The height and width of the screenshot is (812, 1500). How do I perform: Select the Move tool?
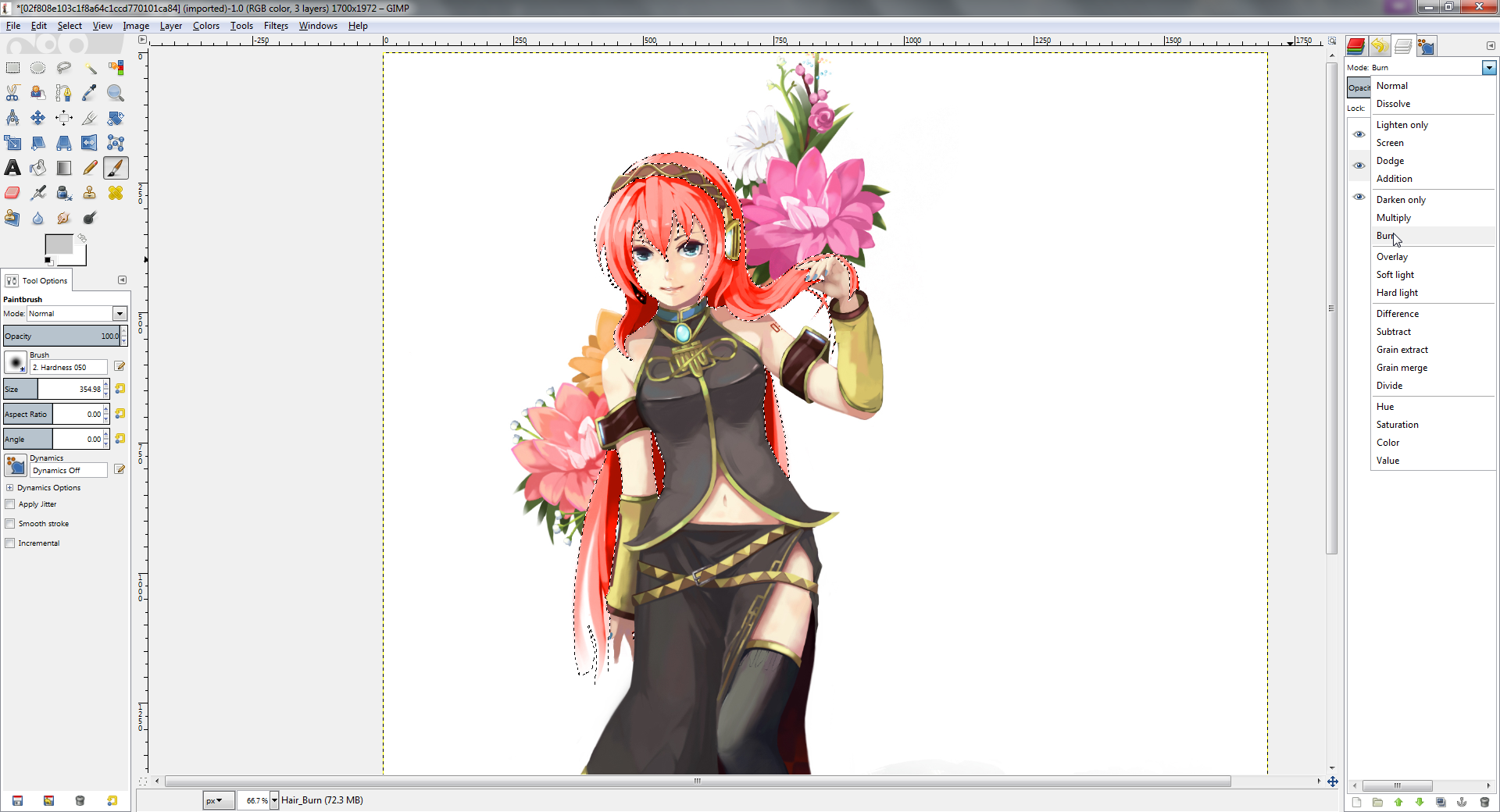point(38,118)
